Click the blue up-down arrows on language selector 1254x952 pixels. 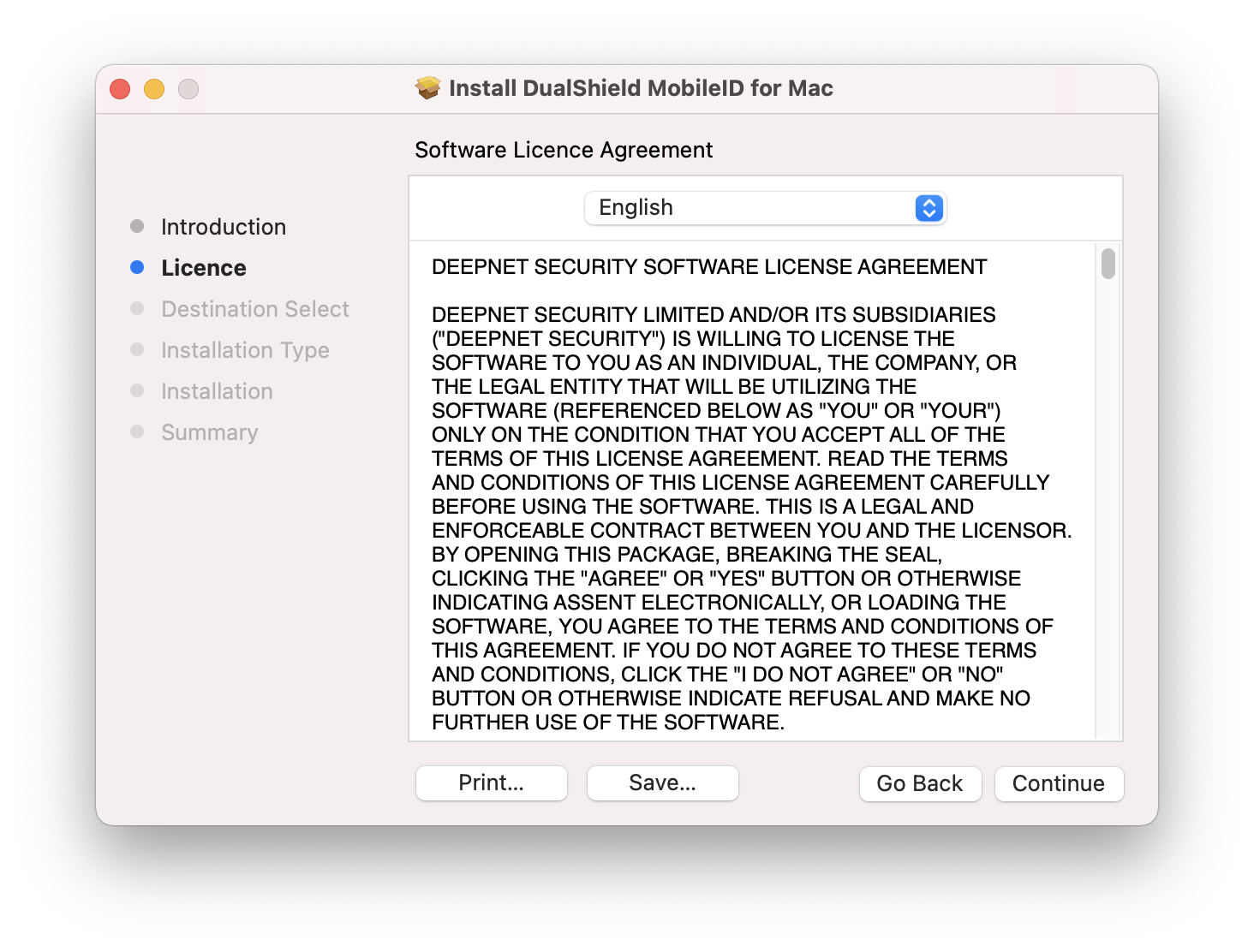pyautogui.click(x=929, y=208)
